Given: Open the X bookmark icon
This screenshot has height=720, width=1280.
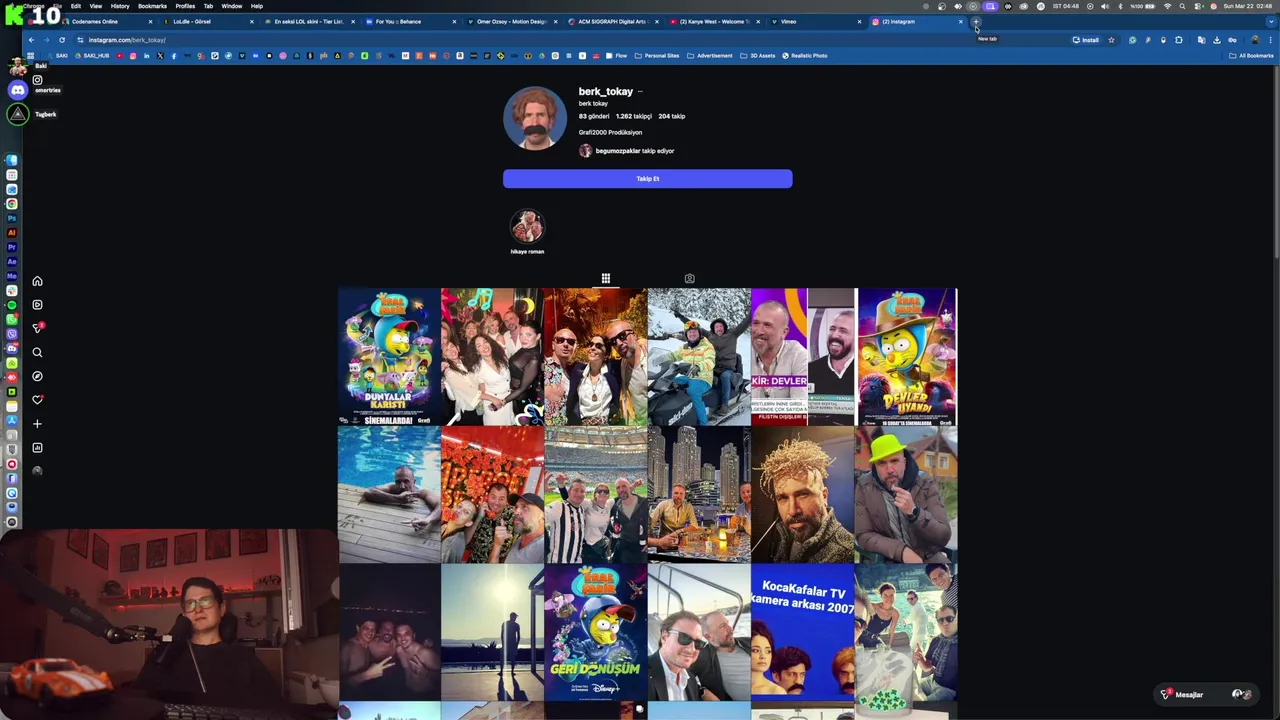Looking at the screenshot, I should pyautogui.click(x=160, y=56).
